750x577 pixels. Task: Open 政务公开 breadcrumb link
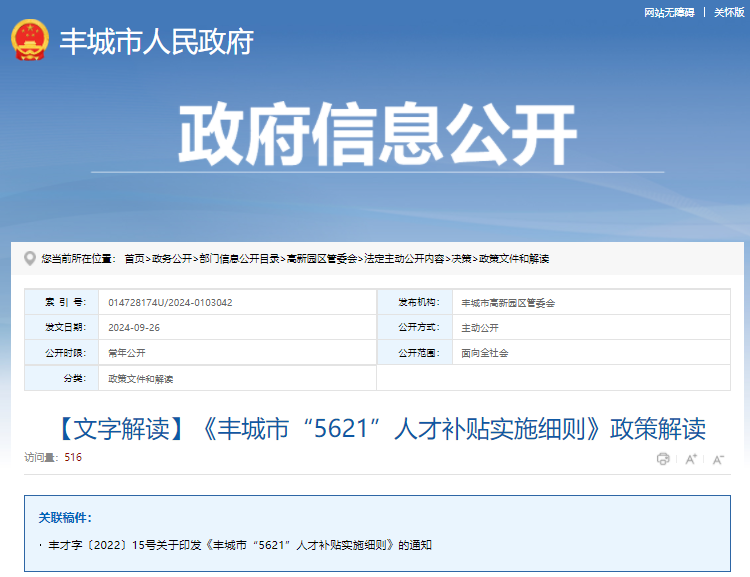pos(172,259)
